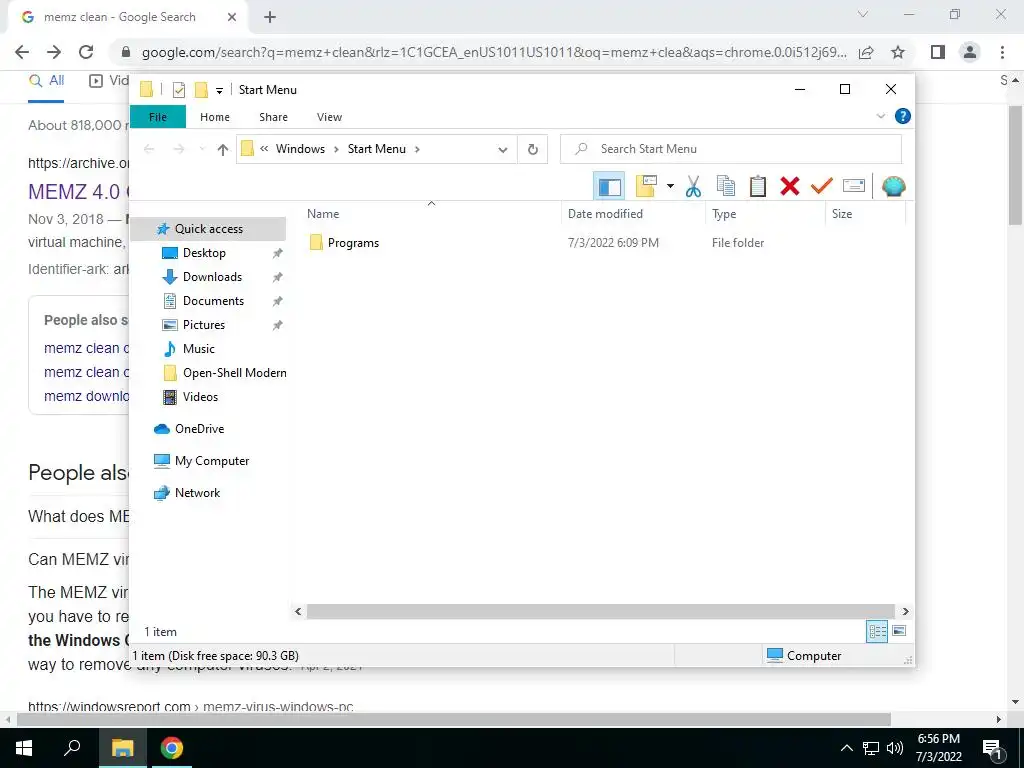The width and height of the screenshot is (1024, 768).
Task: Select the Programs folder
Action: [353, 243]
